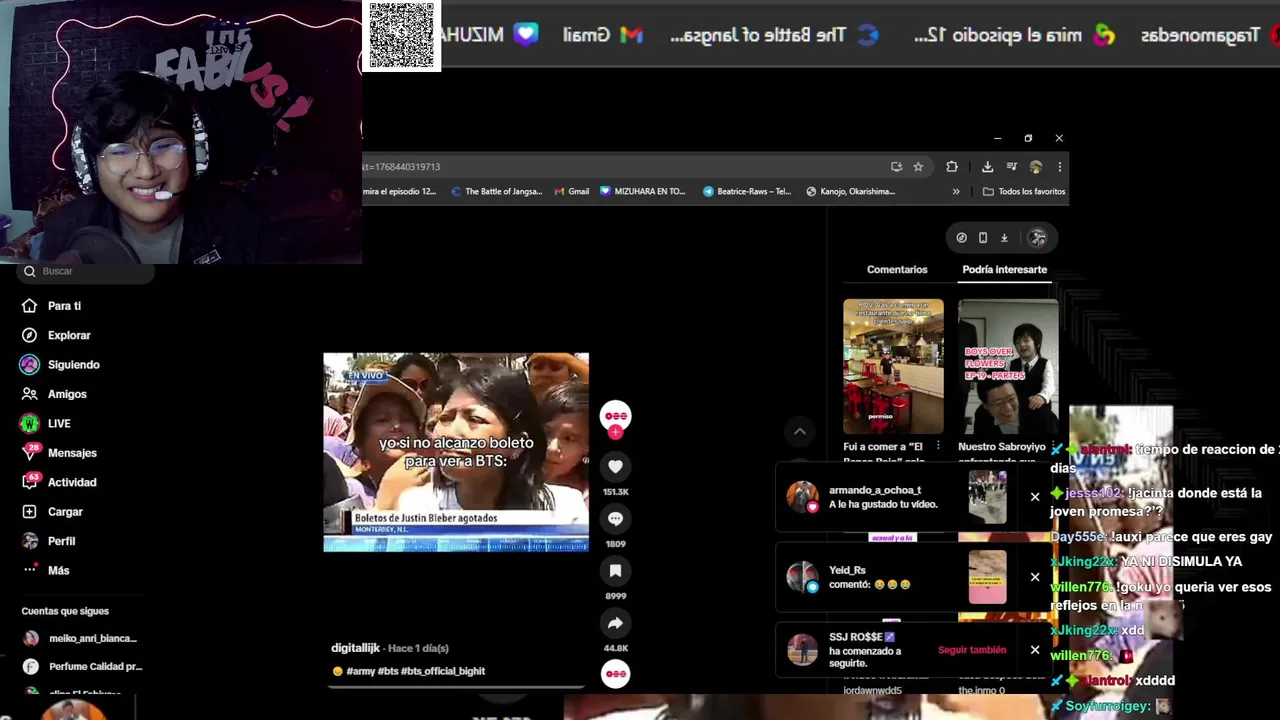Click the Buscar search field
The height and width of the screenshot is (720, 1280).
86,271
